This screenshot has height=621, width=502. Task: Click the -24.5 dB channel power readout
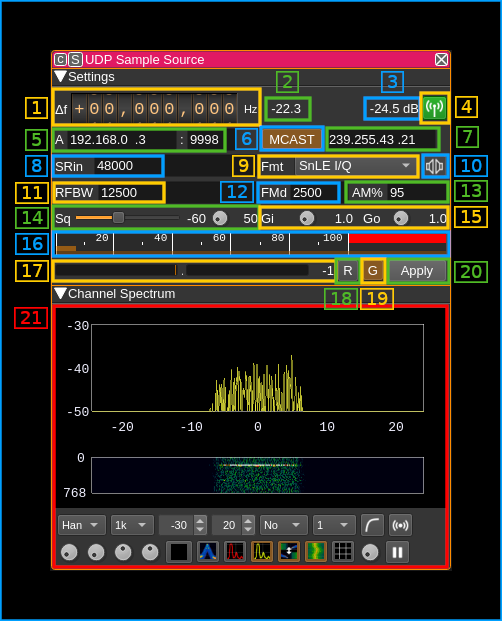(393, 109)
